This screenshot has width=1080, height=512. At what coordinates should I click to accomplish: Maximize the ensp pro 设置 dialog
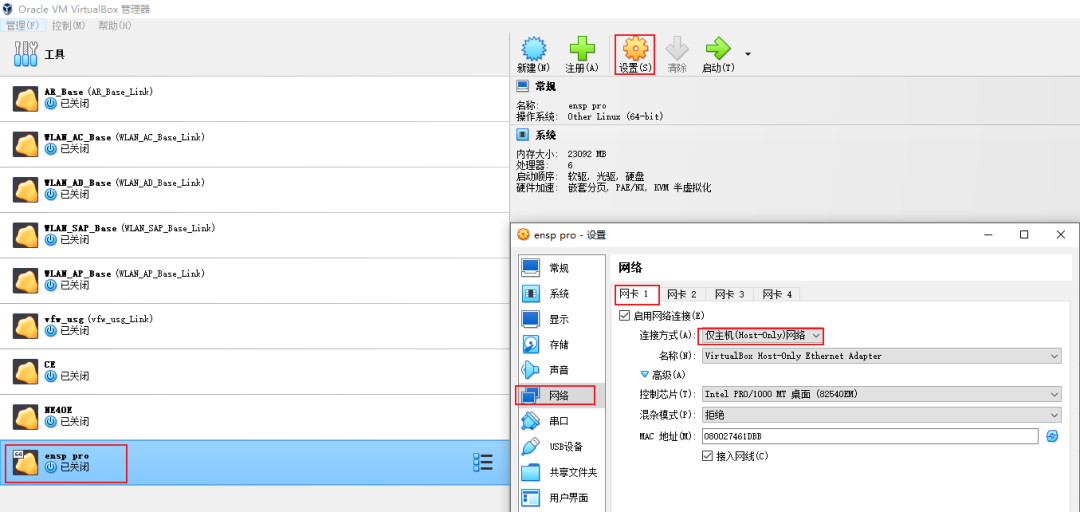1024,234
